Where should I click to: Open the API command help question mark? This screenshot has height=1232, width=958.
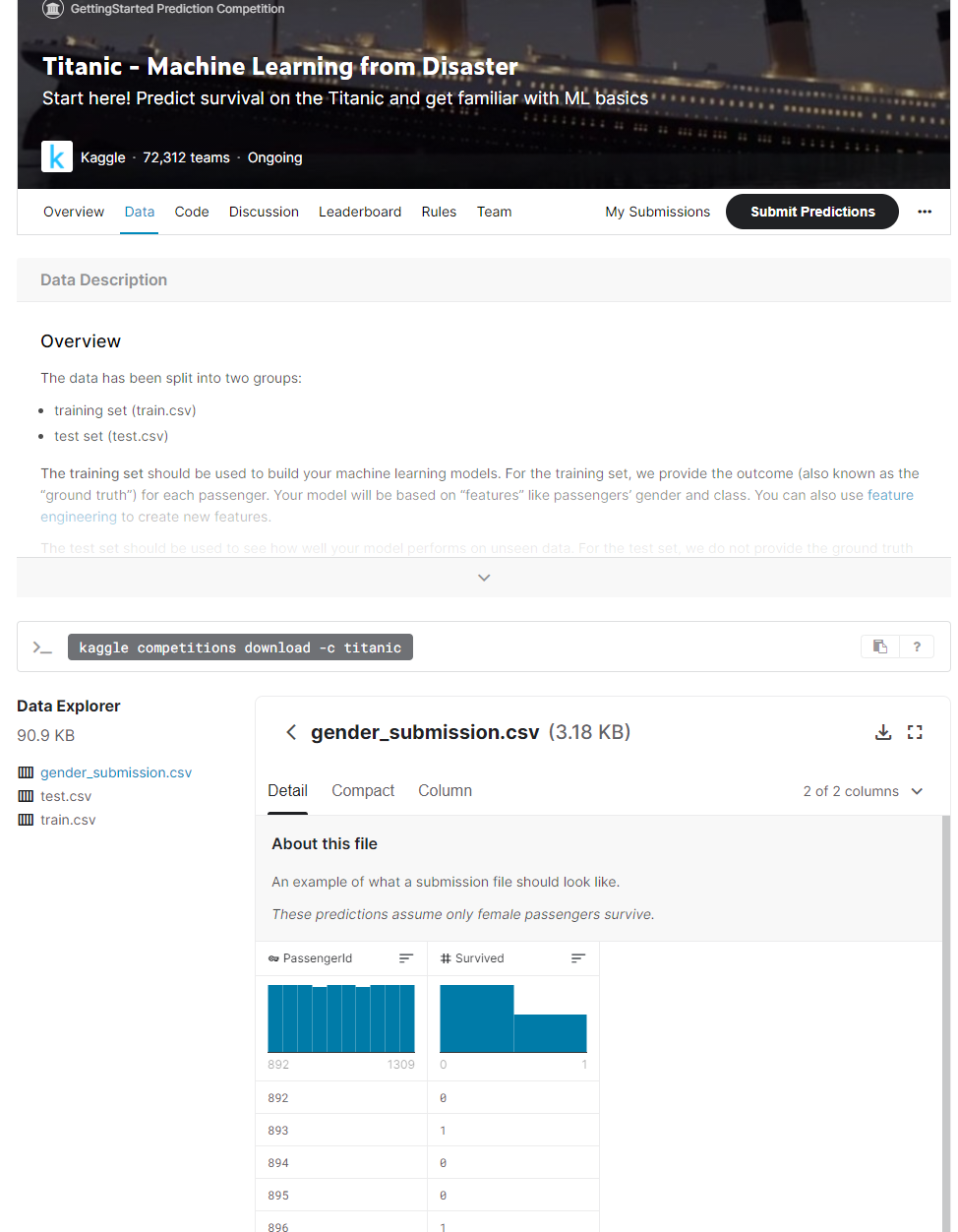click(917, 647)
